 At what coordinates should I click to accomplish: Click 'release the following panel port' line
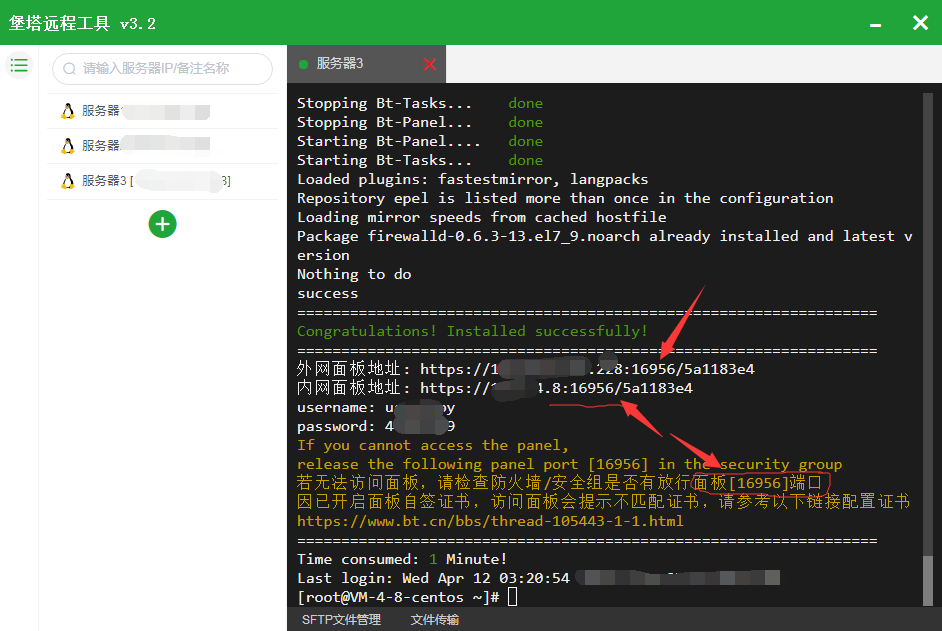570,464
